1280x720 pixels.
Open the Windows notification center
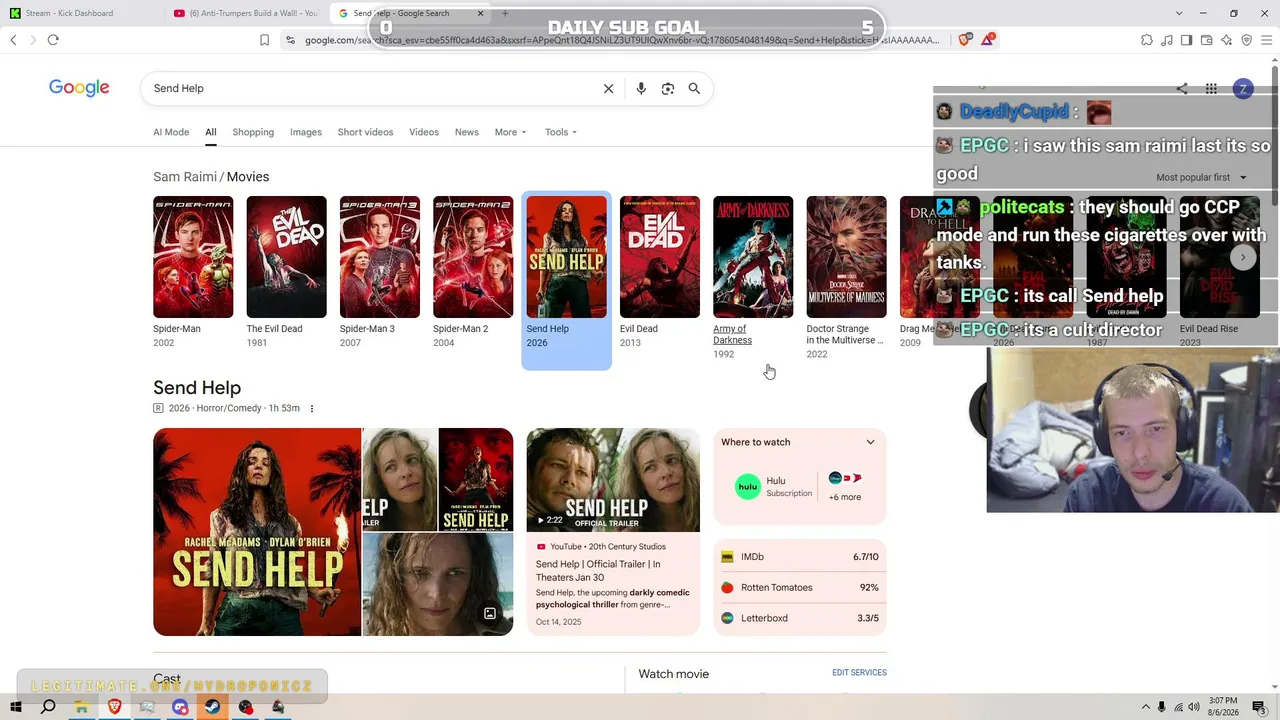(1259, 707)
